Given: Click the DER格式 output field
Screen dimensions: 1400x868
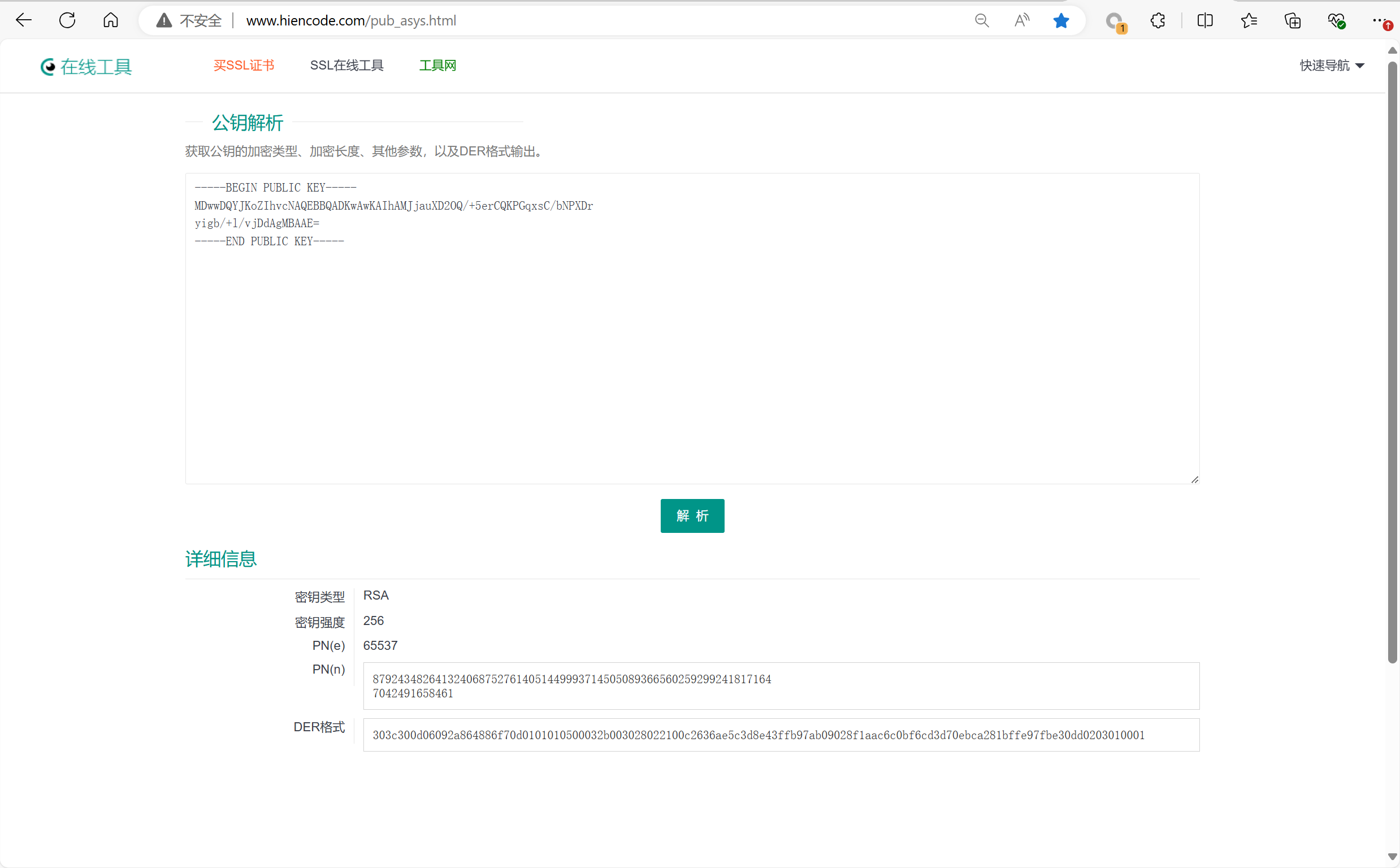Looking at the screenshot, I should tap(781, 735).
